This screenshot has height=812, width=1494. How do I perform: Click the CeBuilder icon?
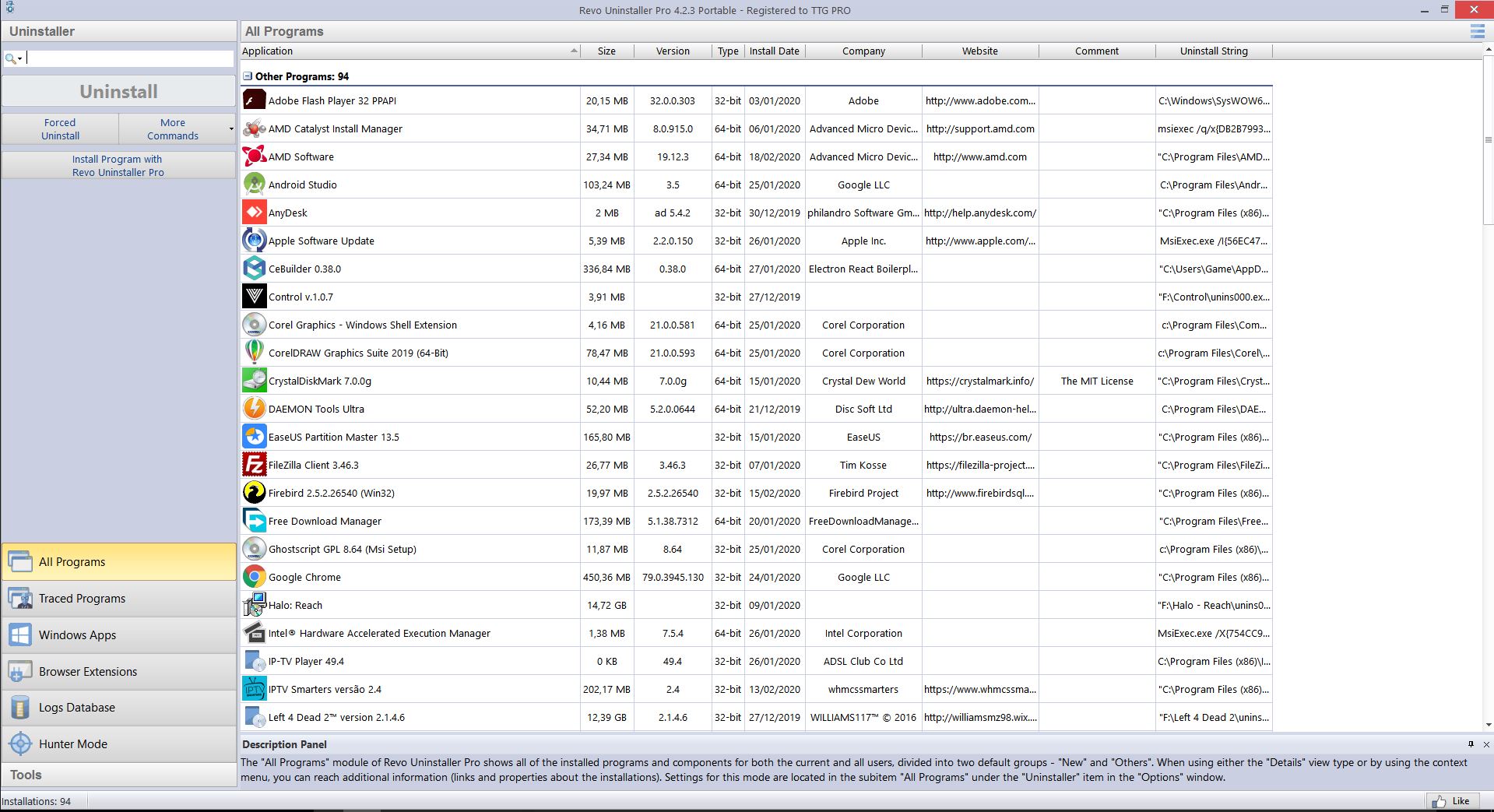coord(254,269)
